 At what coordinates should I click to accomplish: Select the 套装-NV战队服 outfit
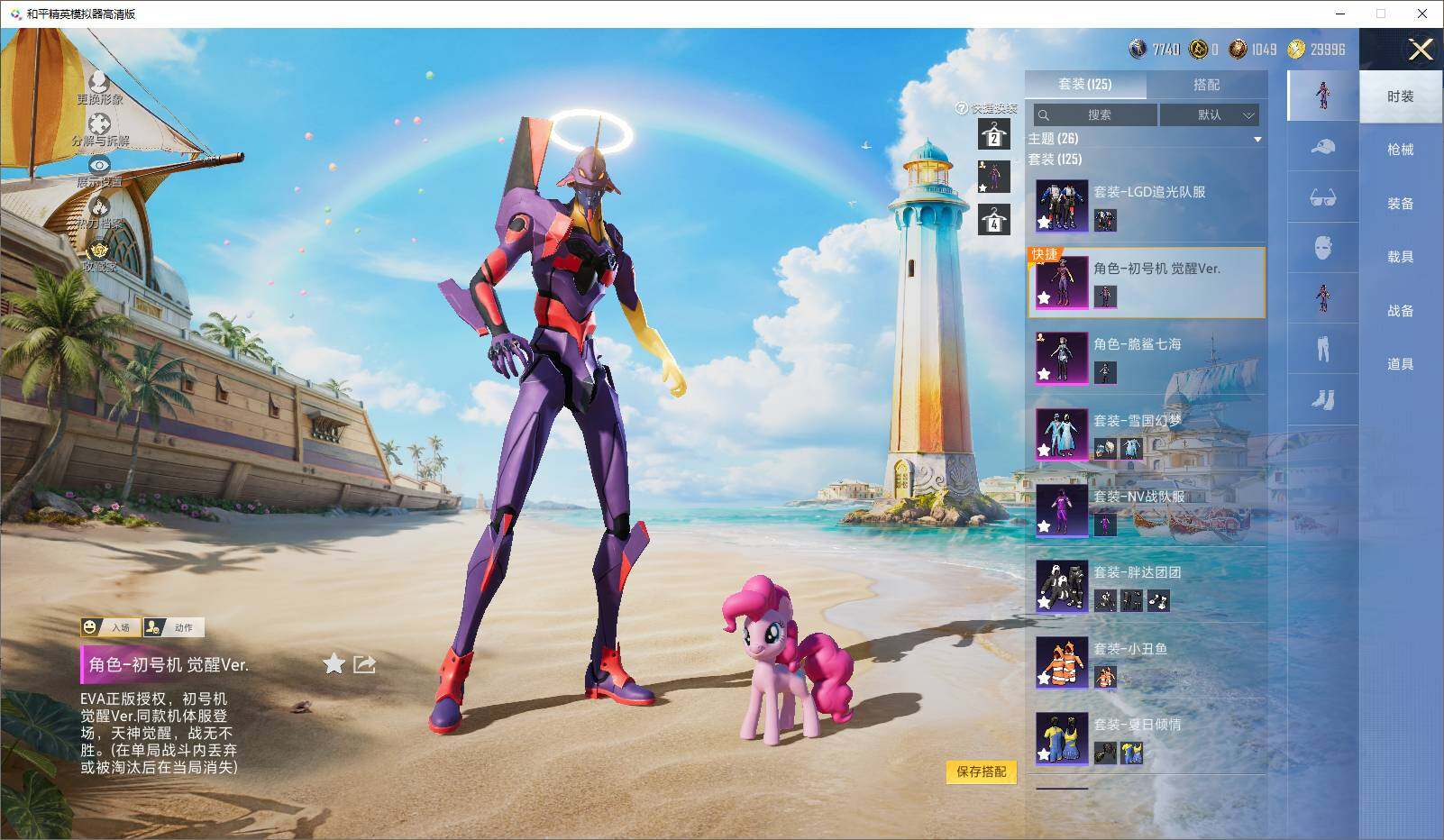click(1147, 510)
